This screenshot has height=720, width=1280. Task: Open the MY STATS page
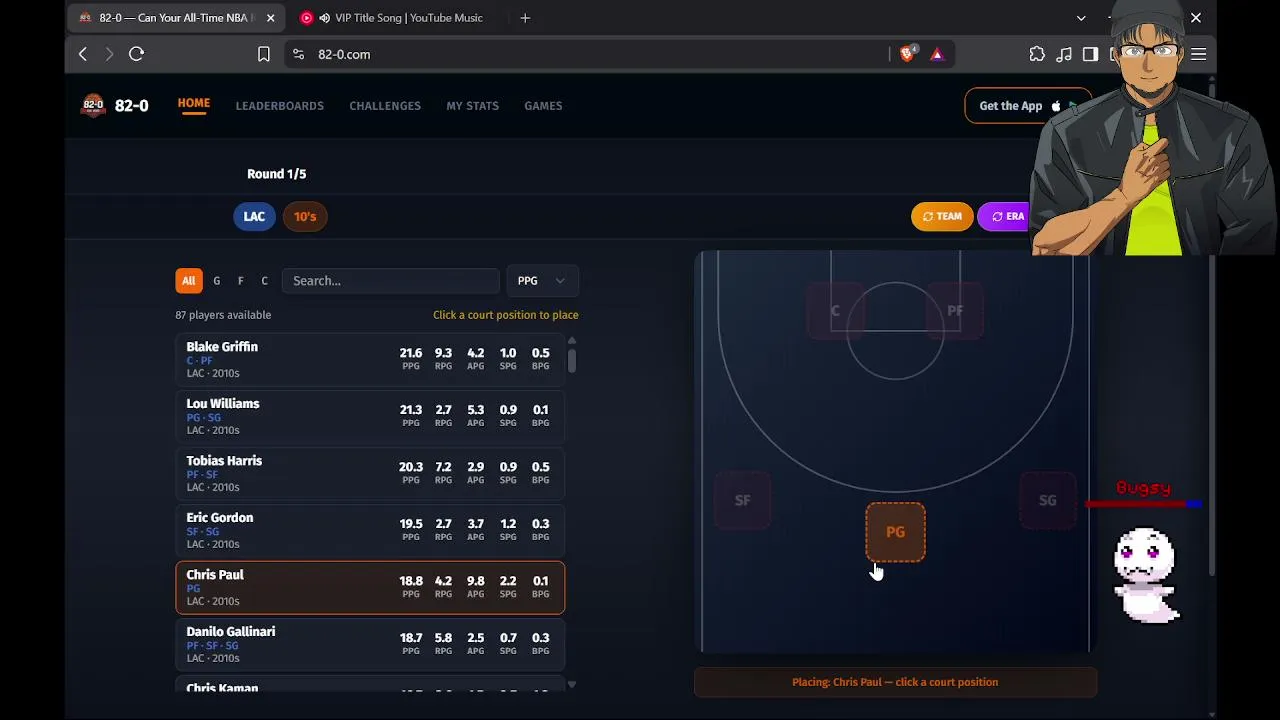click(472, 106)
